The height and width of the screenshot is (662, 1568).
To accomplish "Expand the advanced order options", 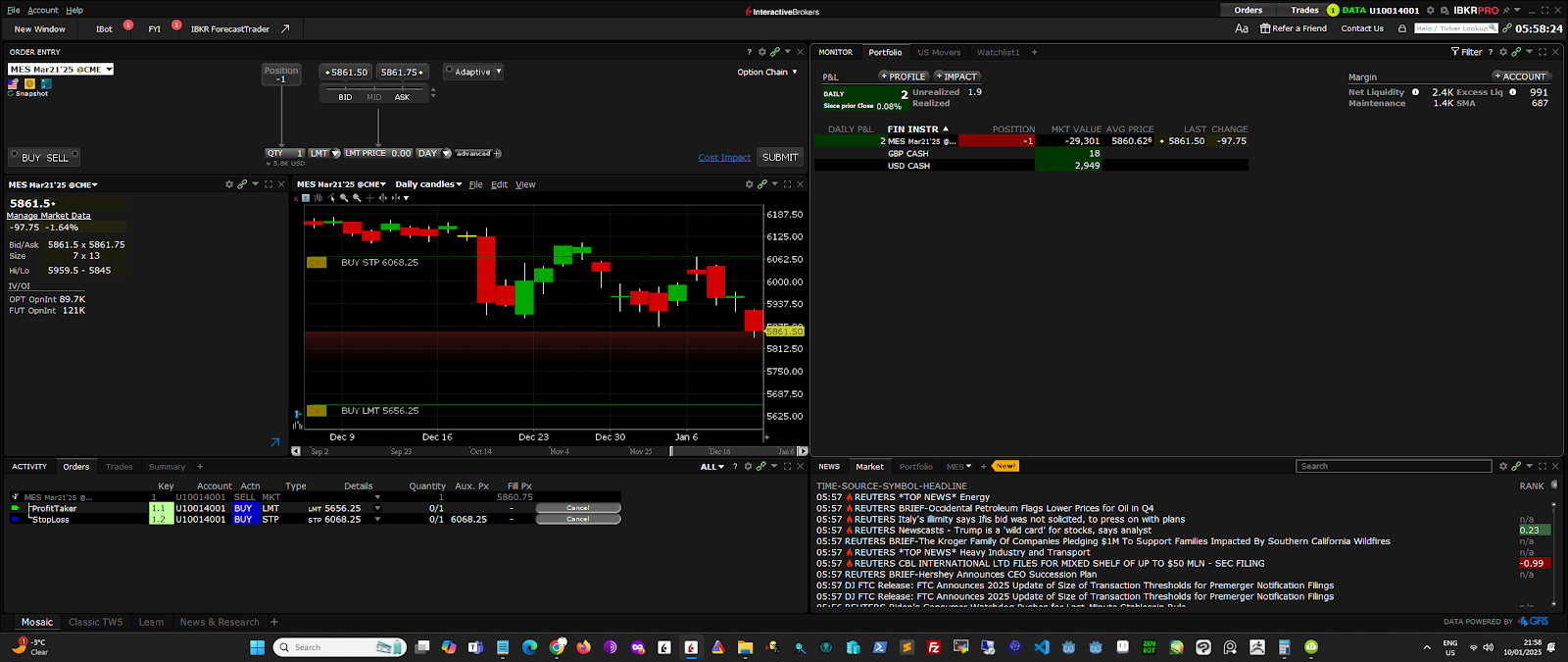I will pyautogui.click(x=477, y=153).
